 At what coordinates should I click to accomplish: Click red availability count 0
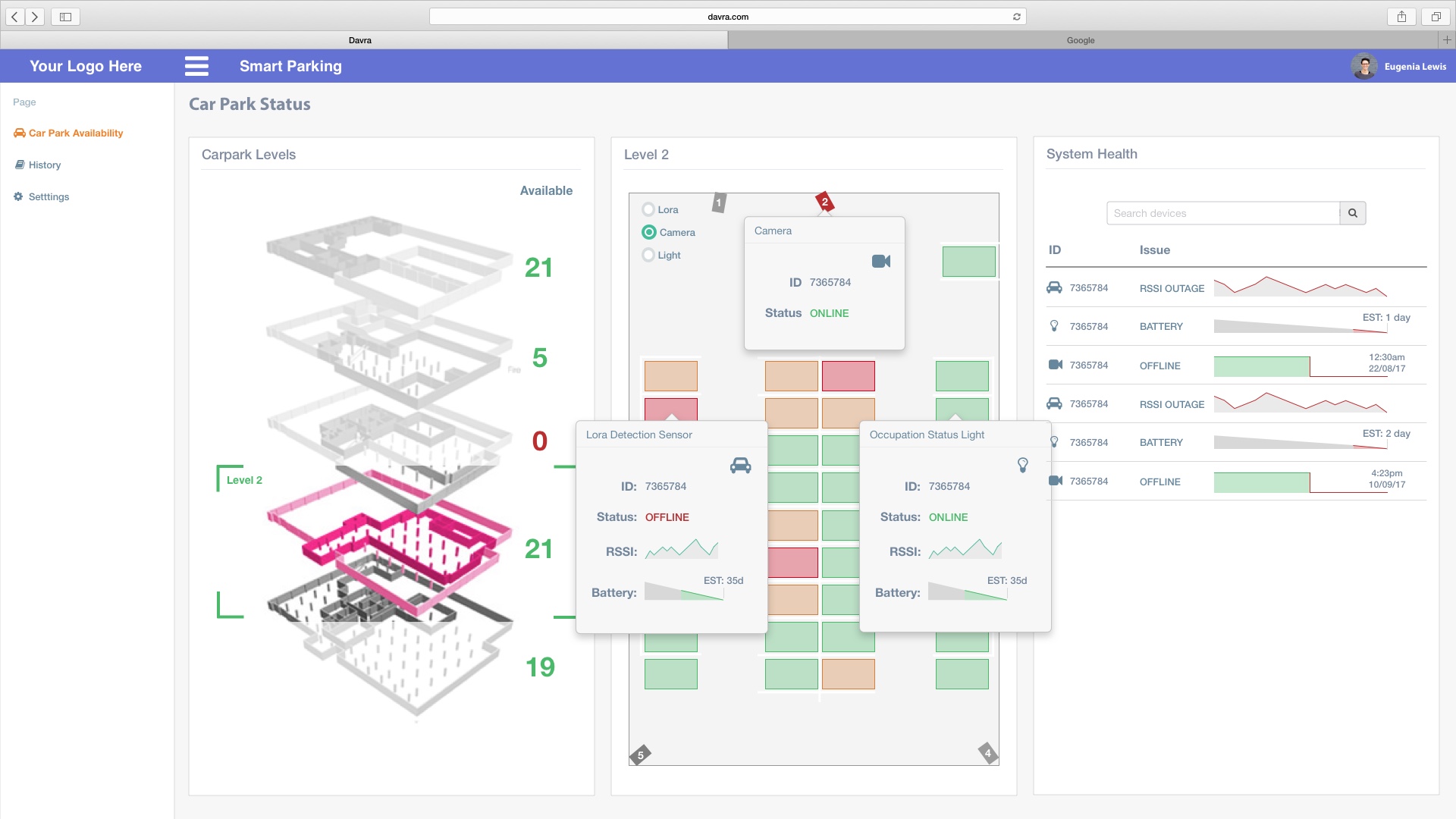(x=540, y=441)
